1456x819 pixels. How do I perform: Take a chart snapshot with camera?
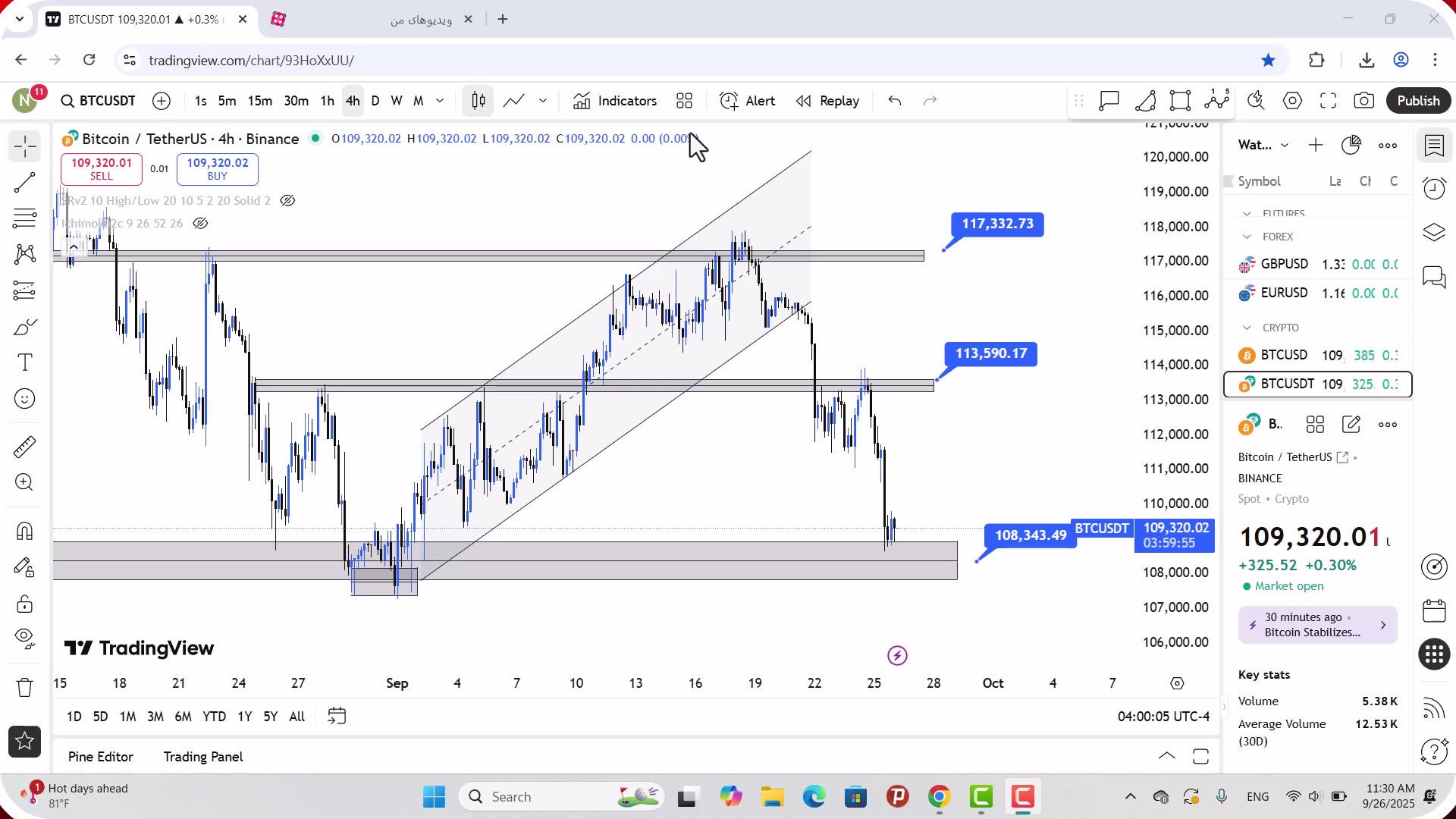1364,101
